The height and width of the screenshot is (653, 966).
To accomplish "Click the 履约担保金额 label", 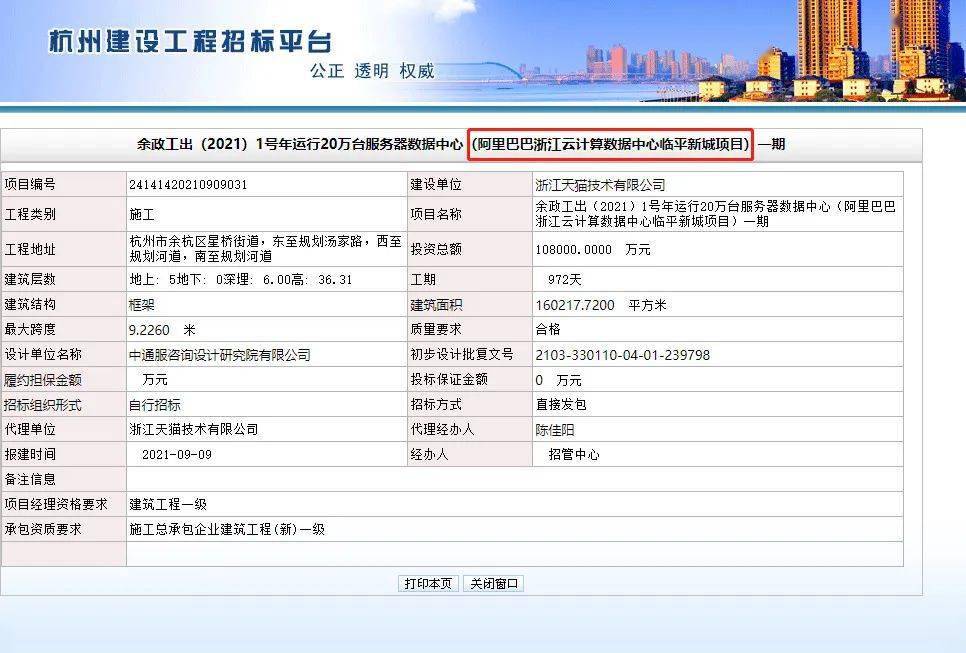I will [x=43, y=380].
